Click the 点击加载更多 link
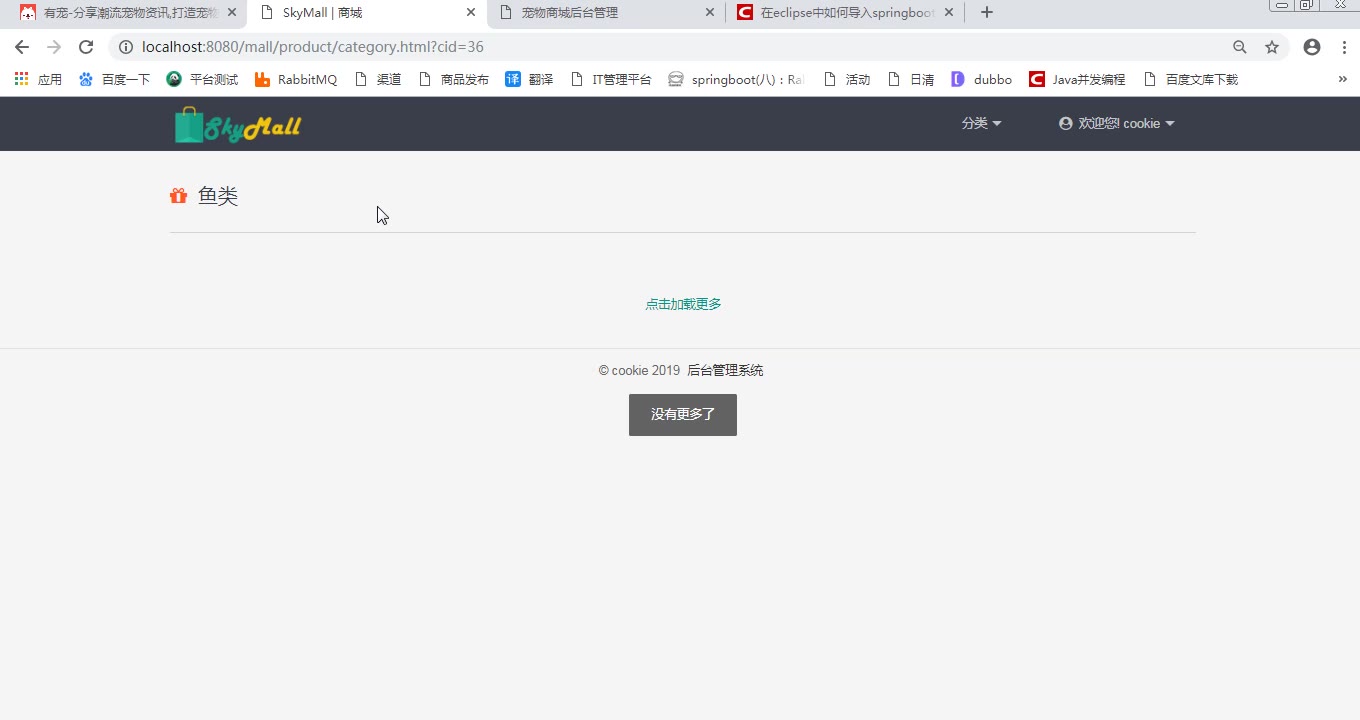Image resolution: width=1360 pixels, height=720 pixels. pyautogui.click(x=683, y=304)
